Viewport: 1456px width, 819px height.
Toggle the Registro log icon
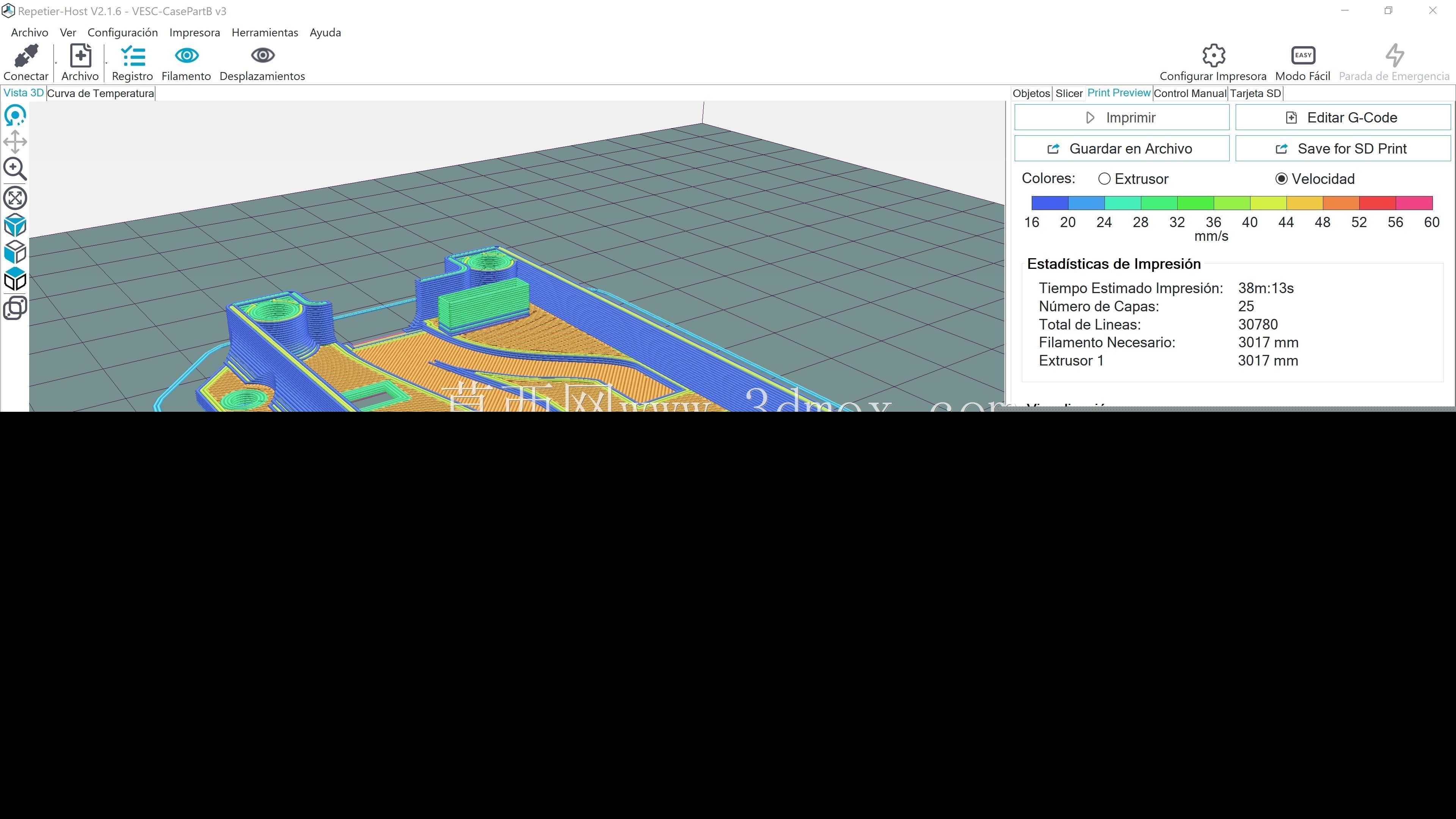coord(133,55)
